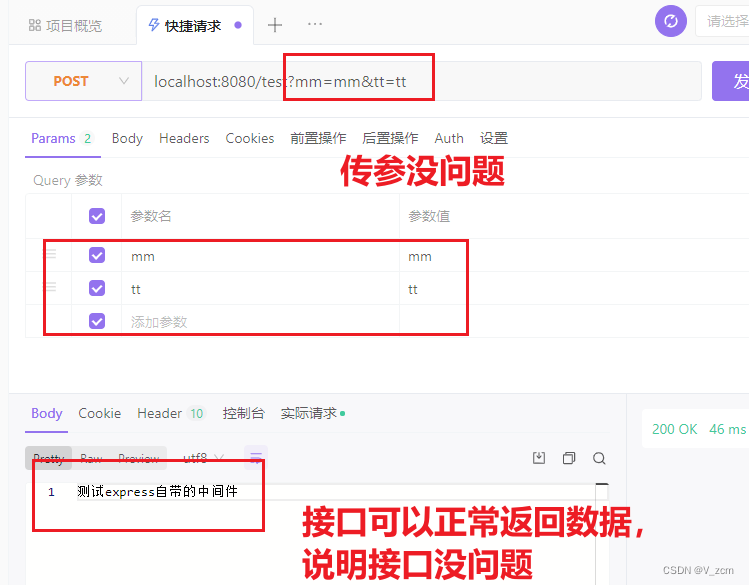The image size is (749, 585).
Task: Toggle the checkbox in 添加参数 row
Action: coord(97,321)
